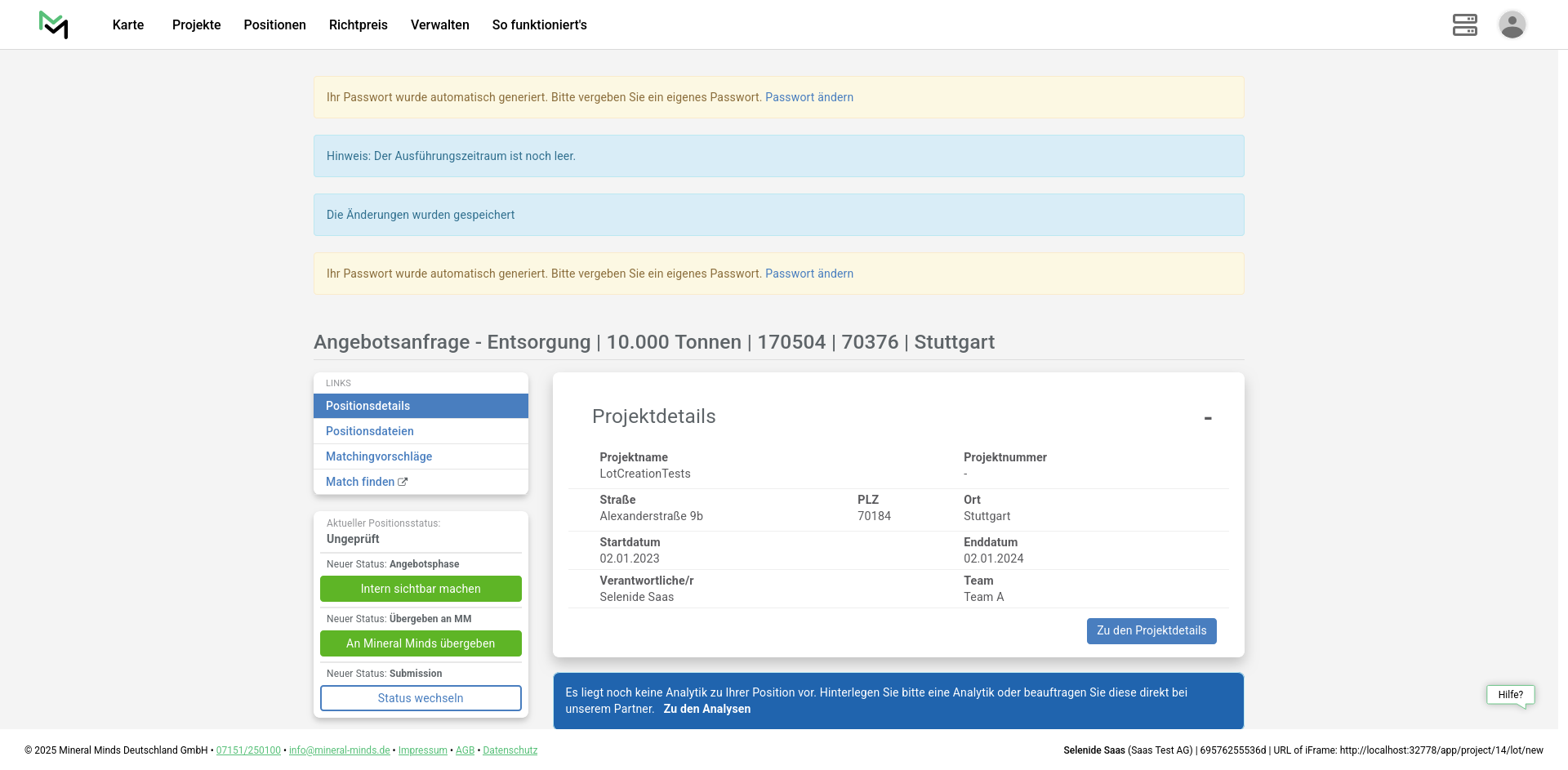Select Verwalten in the top navigation
Viewport: 1568px width, 770px height.
click(439, 24)
